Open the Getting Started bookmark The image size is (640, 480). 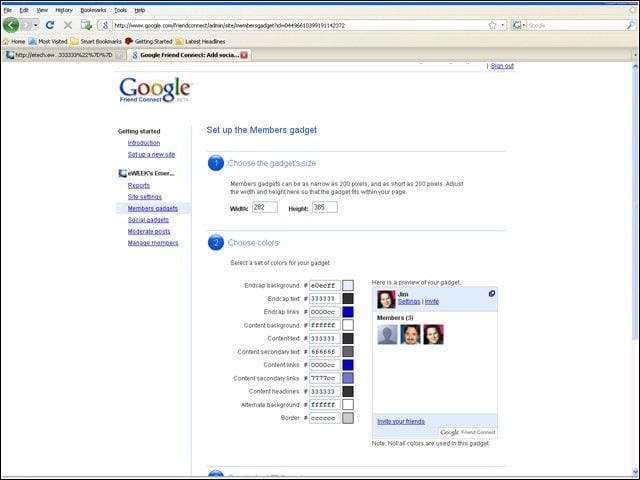coord(149,41)
